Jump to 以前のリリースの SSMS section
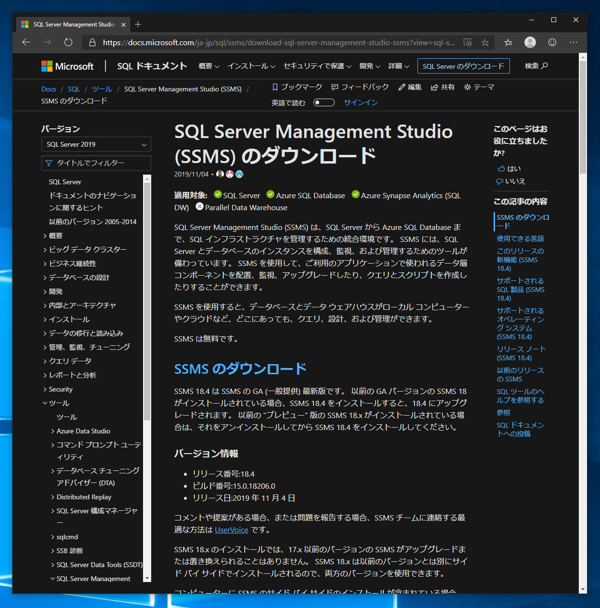Viewport: 600px width, 608px height. tap(520, 375)
